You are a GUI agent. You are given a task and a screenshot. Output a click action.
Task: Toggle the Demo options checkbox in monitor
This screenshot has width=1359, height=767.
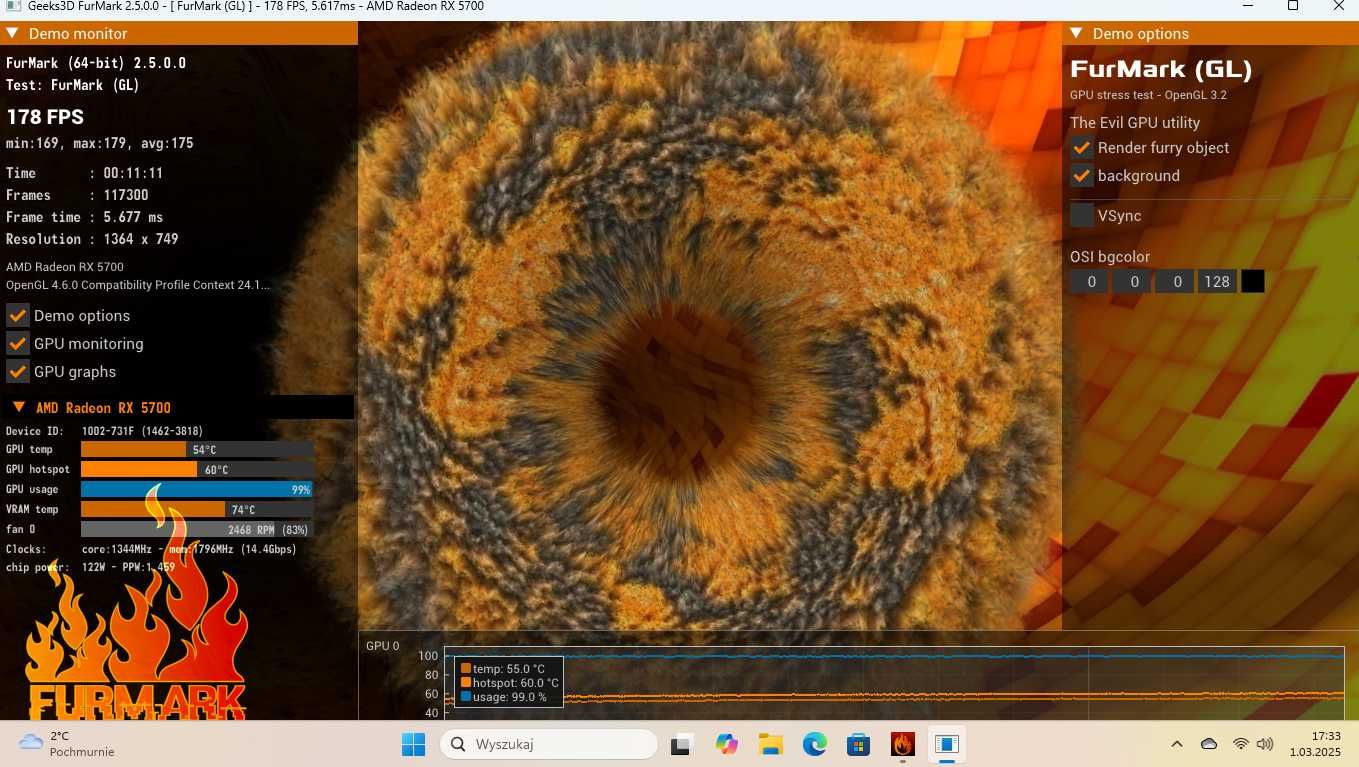18,315
